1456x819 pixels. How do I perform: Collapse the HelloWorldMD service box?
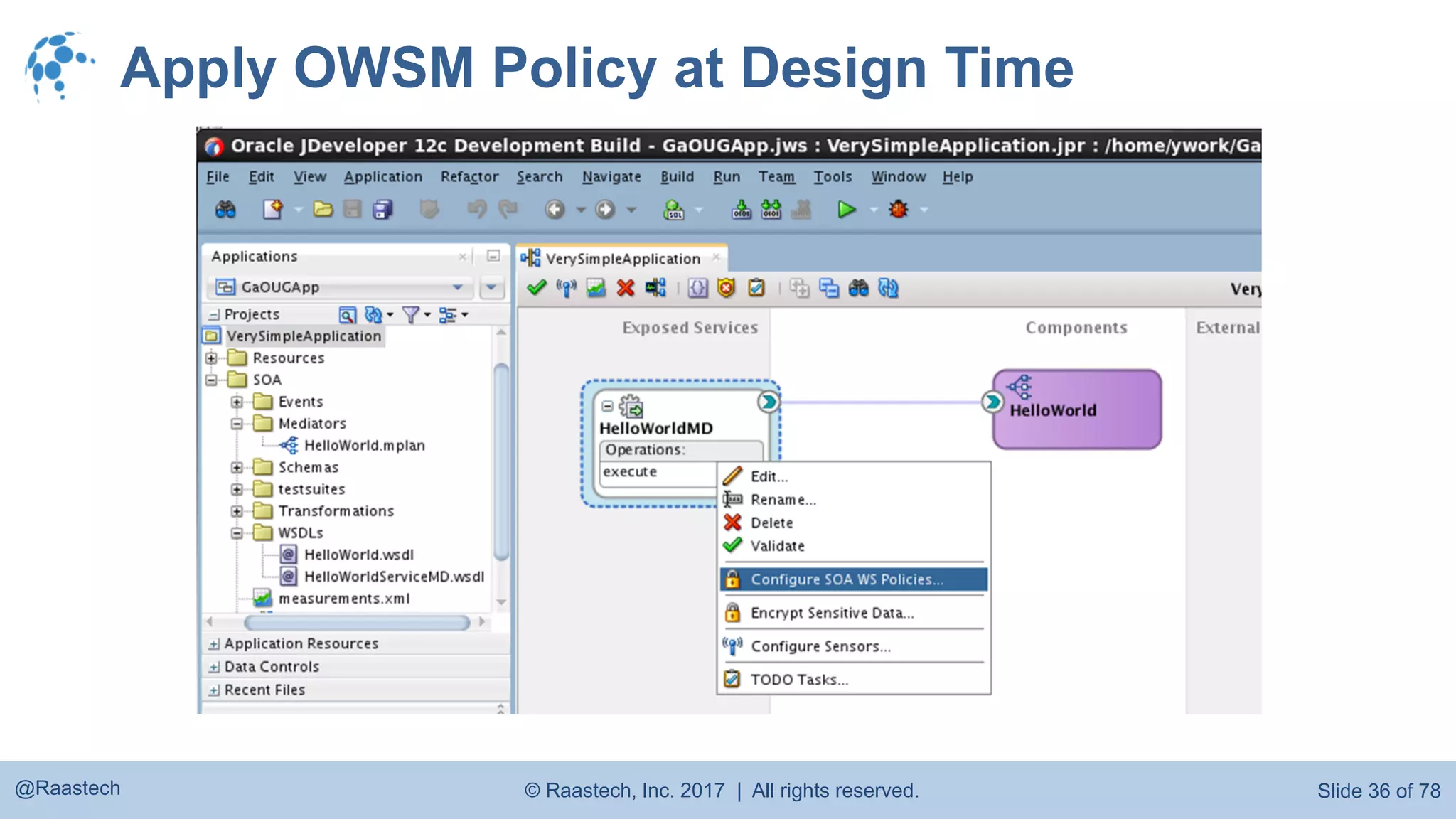tap(607, 407)
